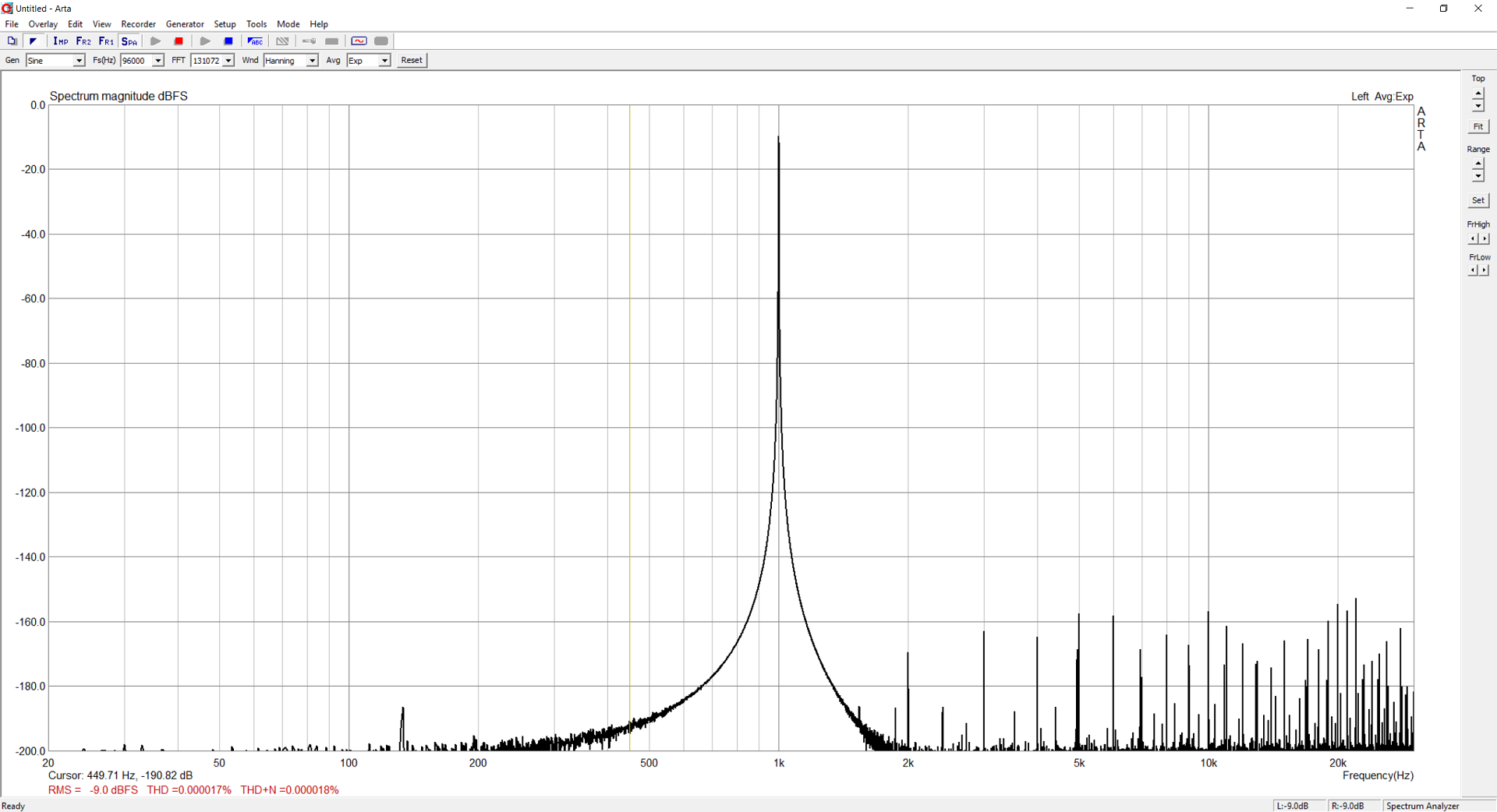Screen dimensions: 1497x812
Task: Open the Setup menu
Action: point(225,24)
